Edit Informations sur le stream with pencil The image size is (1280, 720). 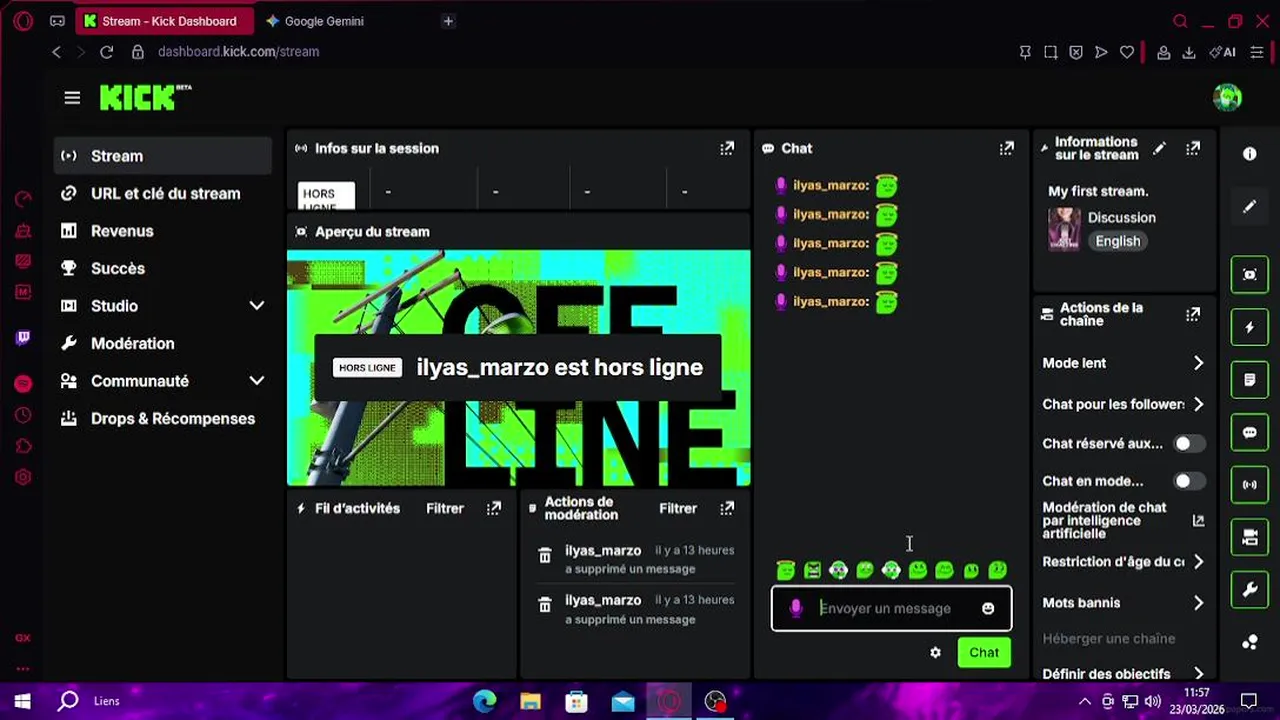(1159, 148)
